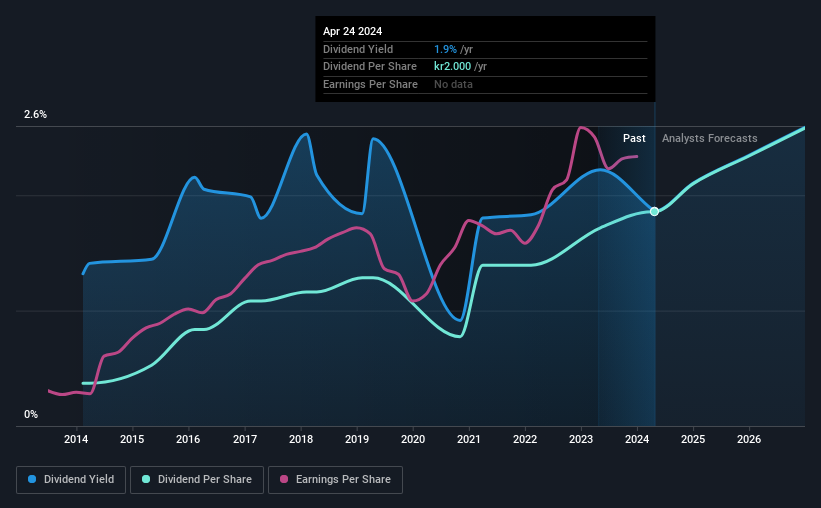821x508 pixels.
Task: Select the 2025 x-axis year label
Action: point(693,439)
